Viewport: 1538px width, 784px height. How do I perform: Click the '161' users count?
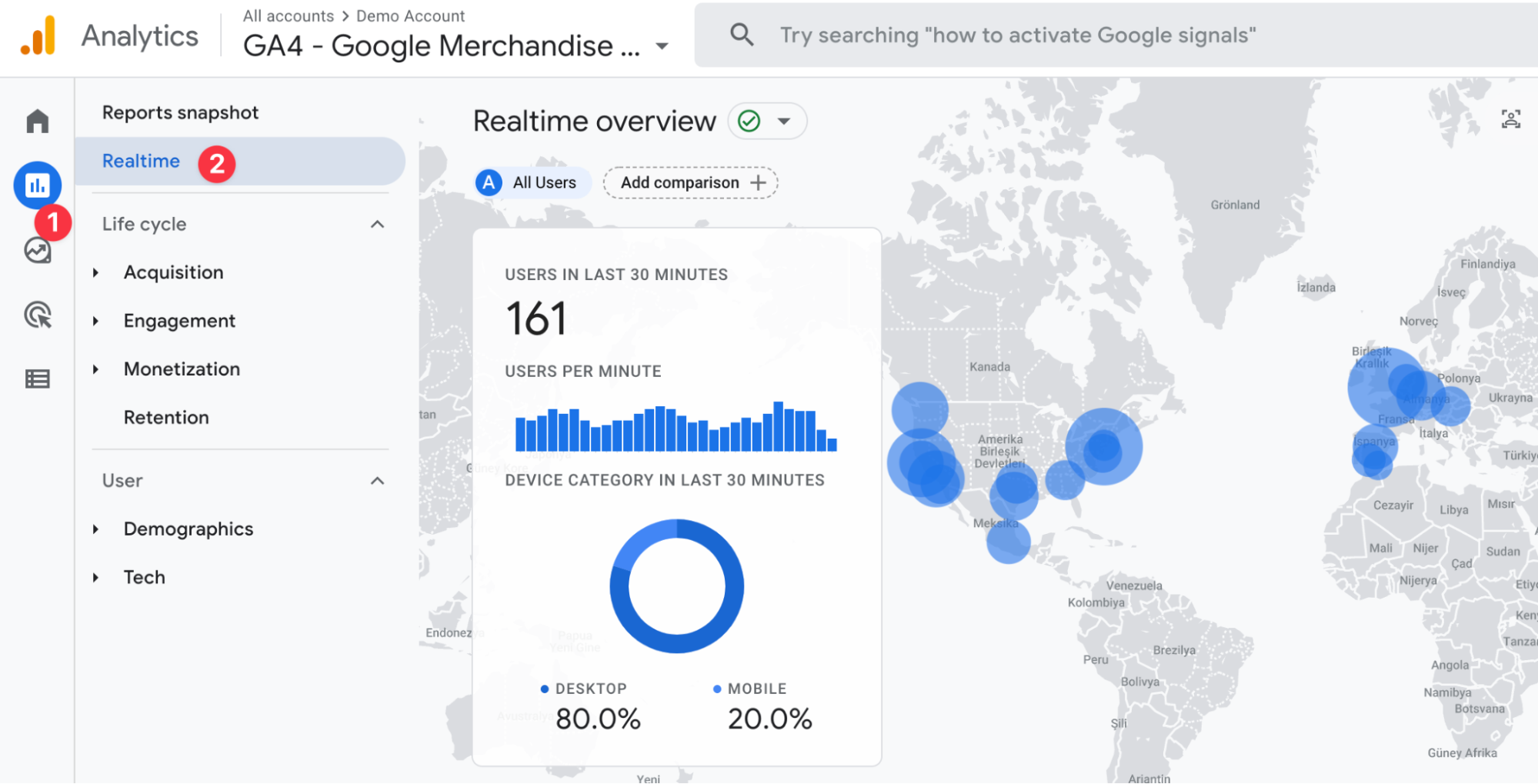pyautogui.click(x=535, y=319)
